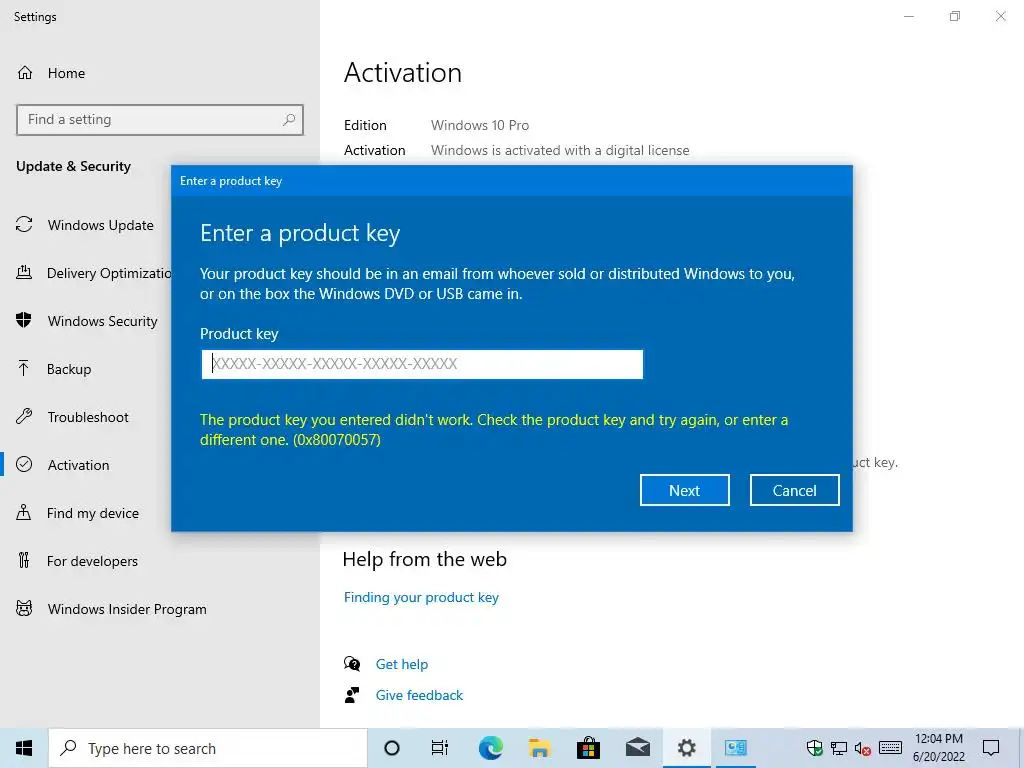Image resolution: width=1024 pixels, height=768 pixels.
Task: Click the Backup upward arrow icon
Action: coord(24,368)
